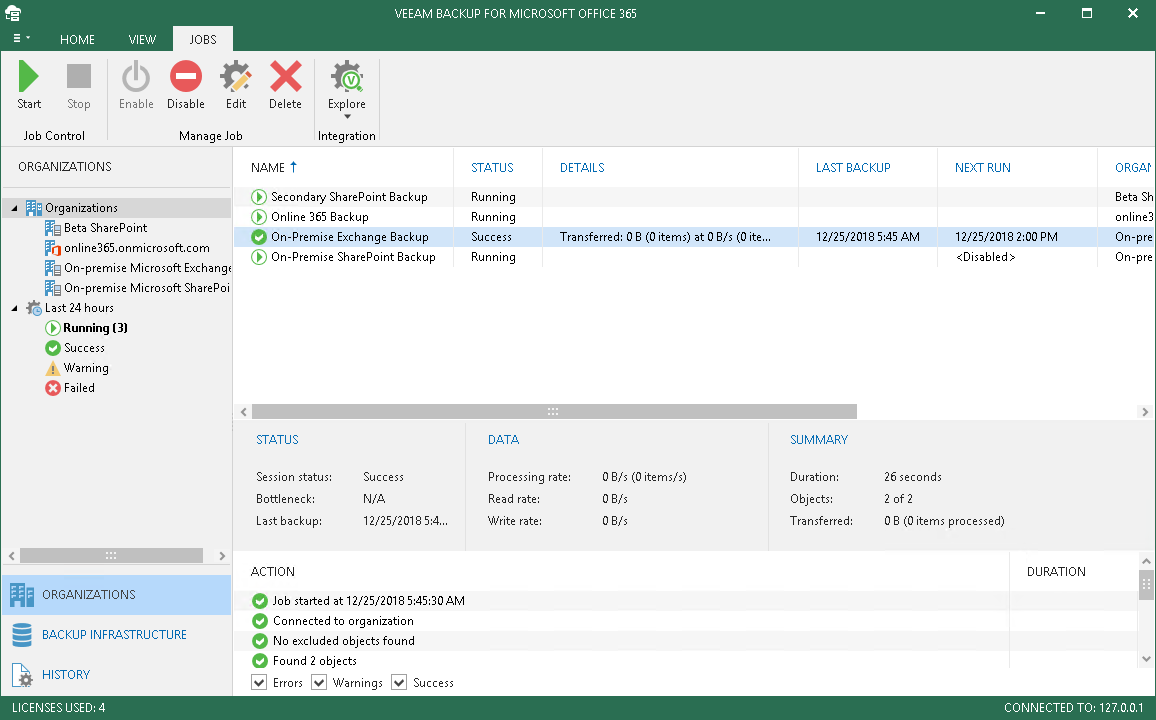The height and width of the screenshot is (720, 1156).
Task: Click job list scroll left arrow
Action: click(243, 411)
